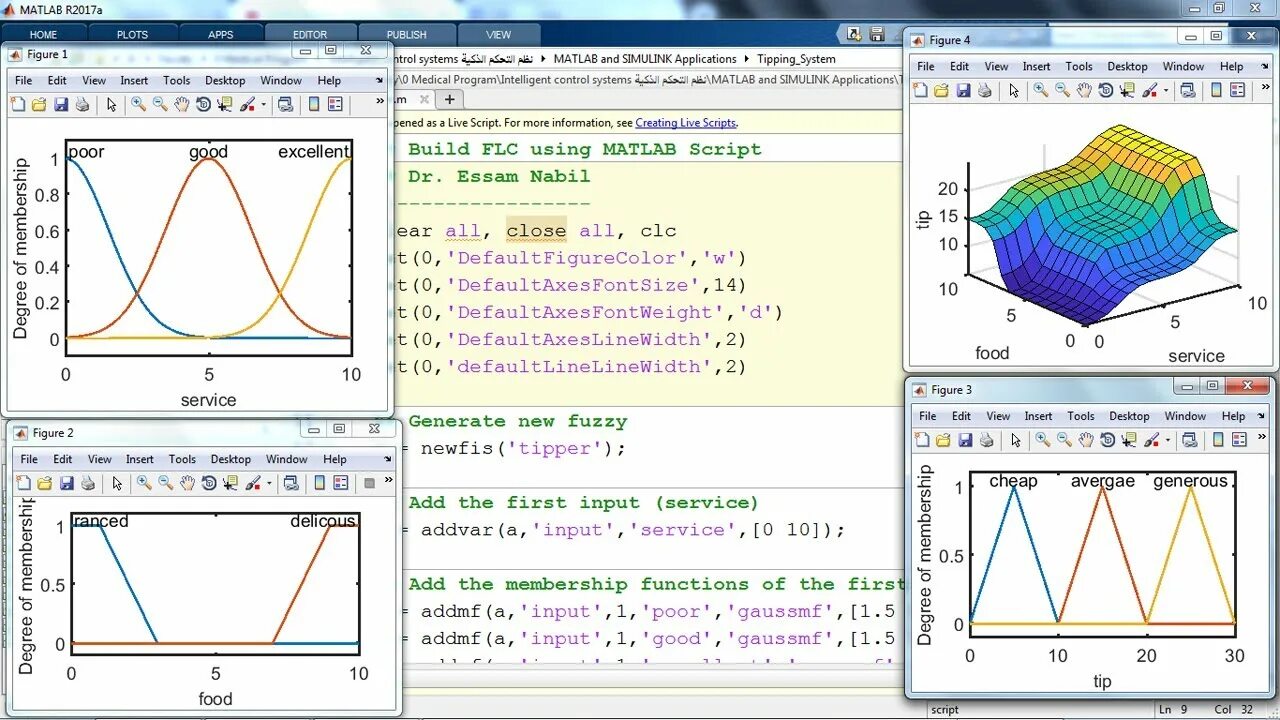This screenshot has height=720, width=1280.
Task: Expand Figure 1 toolbar overflow chevron
Action: (x=380, y=102)
